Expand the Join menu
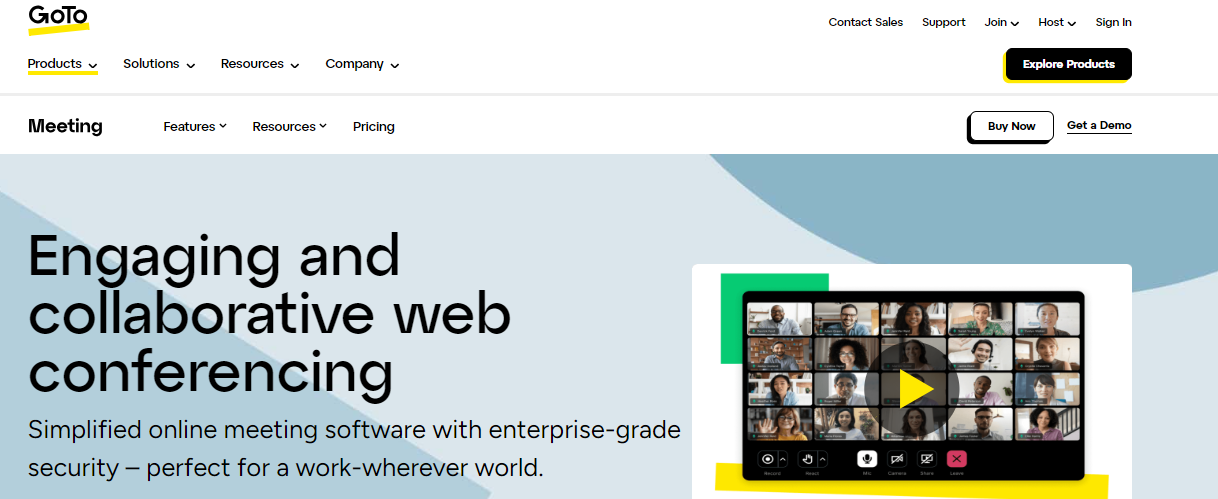Screen dimensions: 1218x499 [x=1001, y=22]
